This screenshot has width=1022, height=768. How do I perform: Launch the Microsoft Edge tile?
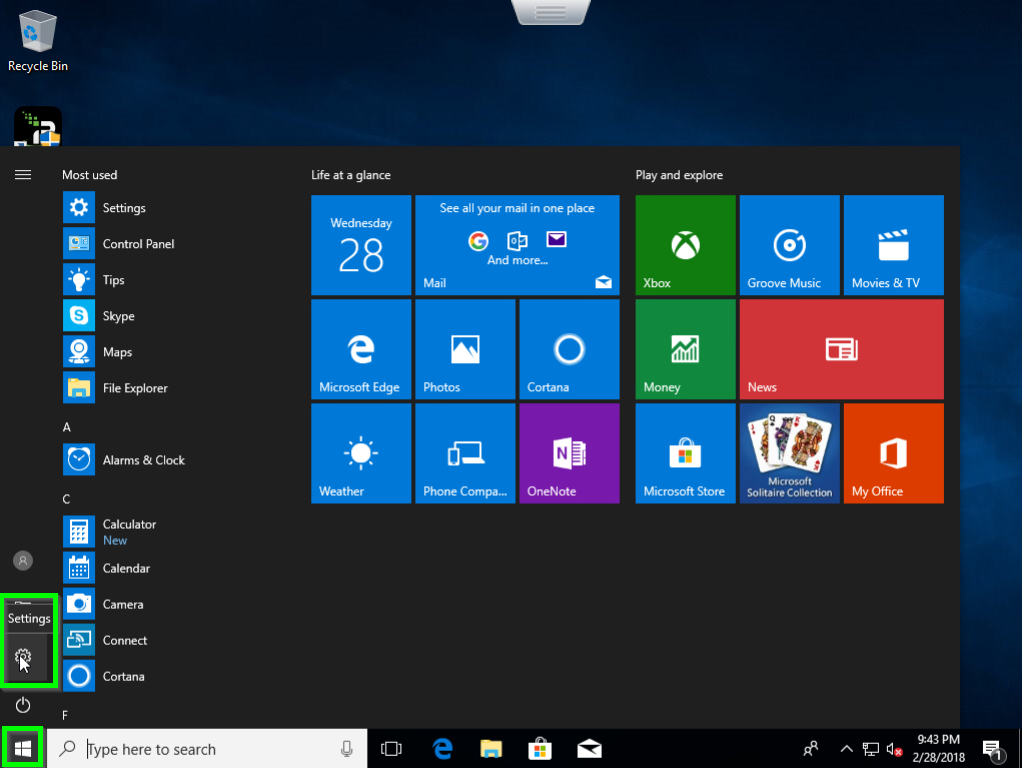(x=361, y=349)
